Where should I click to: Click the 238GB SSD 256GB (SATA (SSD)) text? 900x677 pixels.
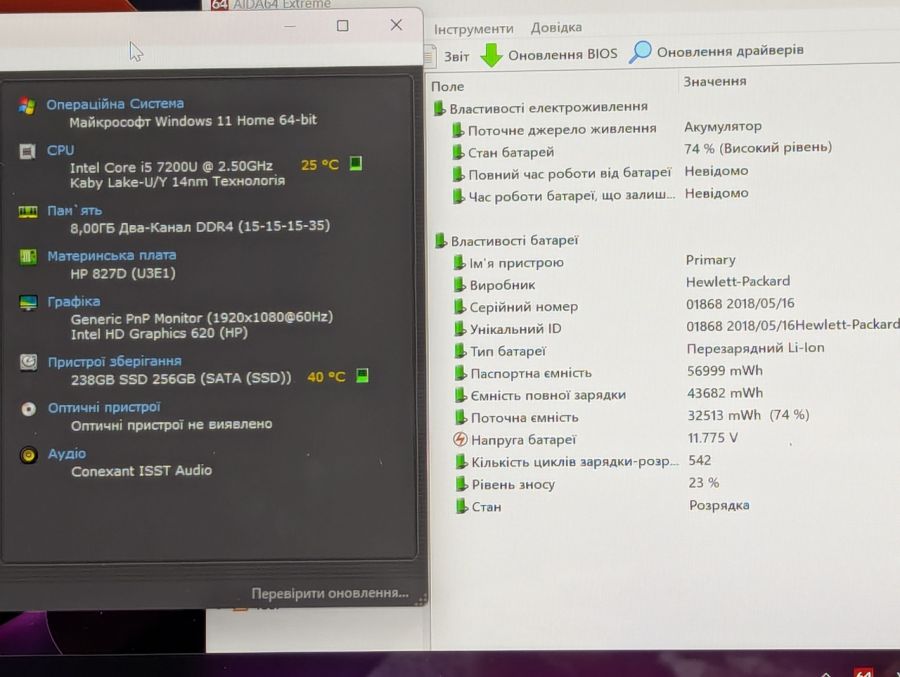point(181,379)
